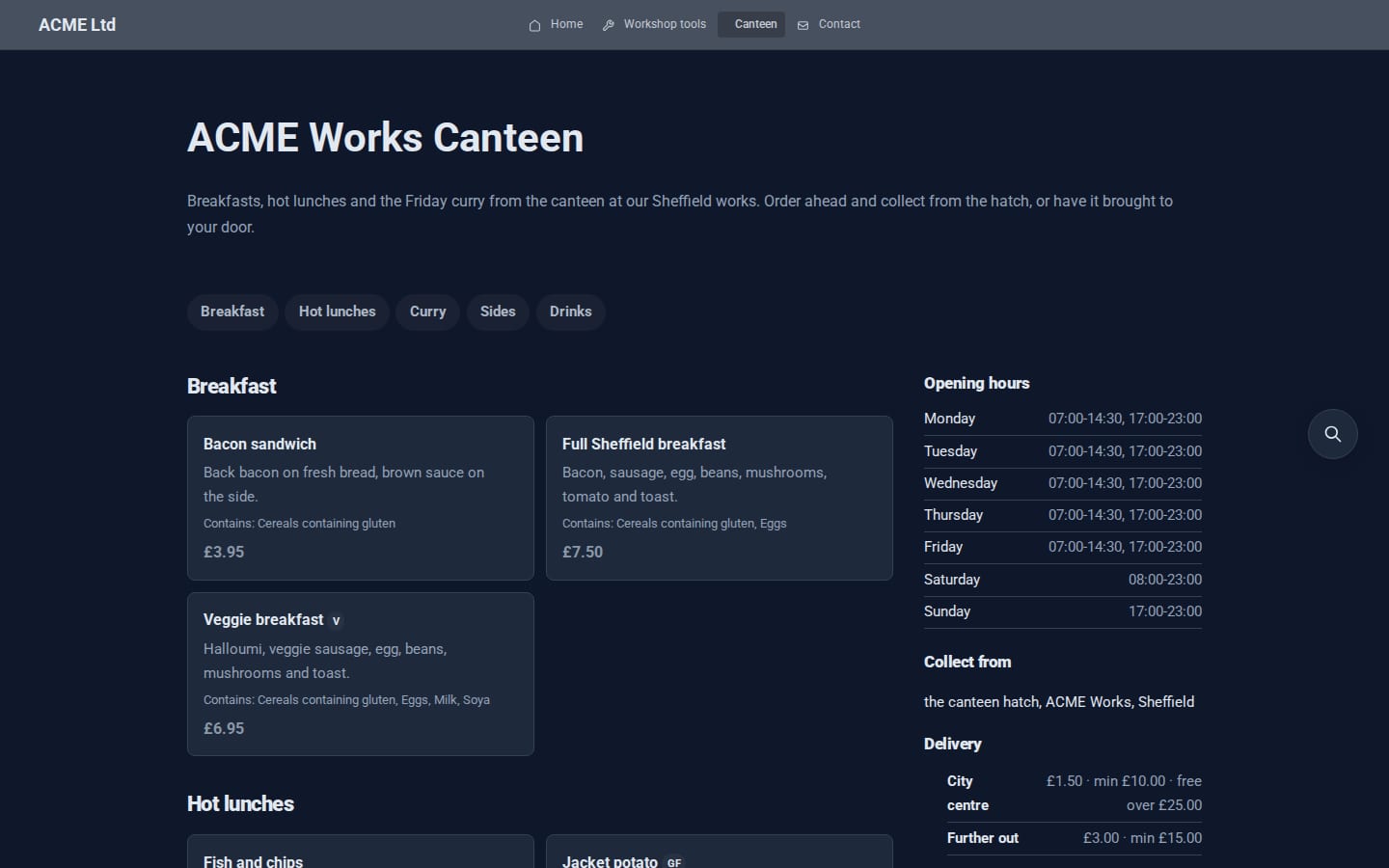Click the ACME Works Canteen page title
Screen dimensions: 1389x868
385,137
